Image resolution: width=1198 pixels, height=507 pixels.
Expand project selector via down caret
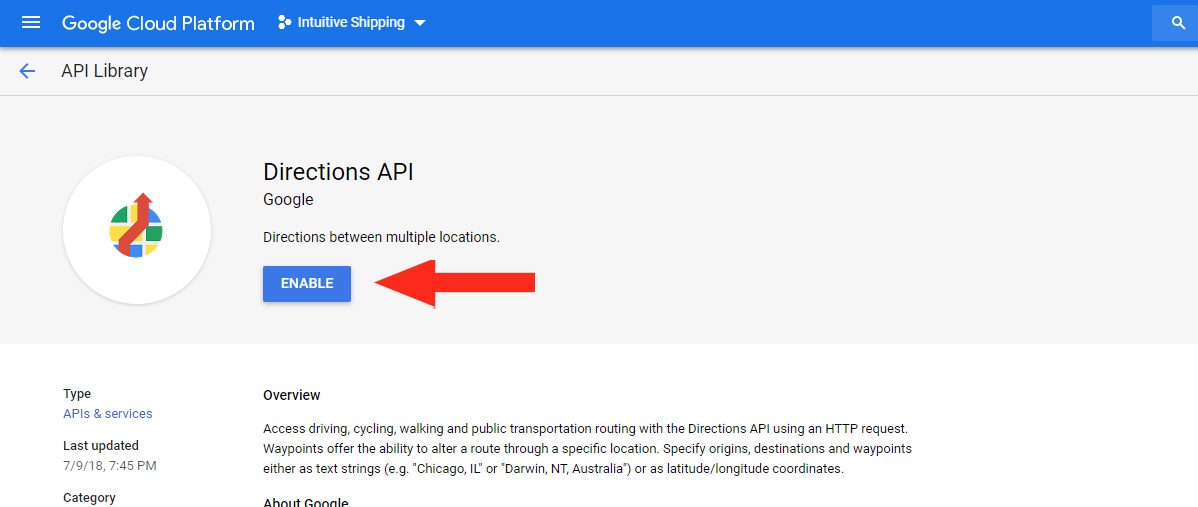(x=419, y=23)
